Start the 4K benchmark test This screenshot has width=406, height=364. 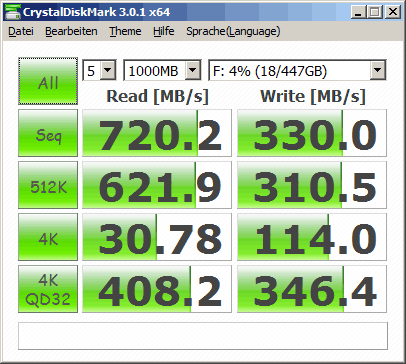(48, 237)
